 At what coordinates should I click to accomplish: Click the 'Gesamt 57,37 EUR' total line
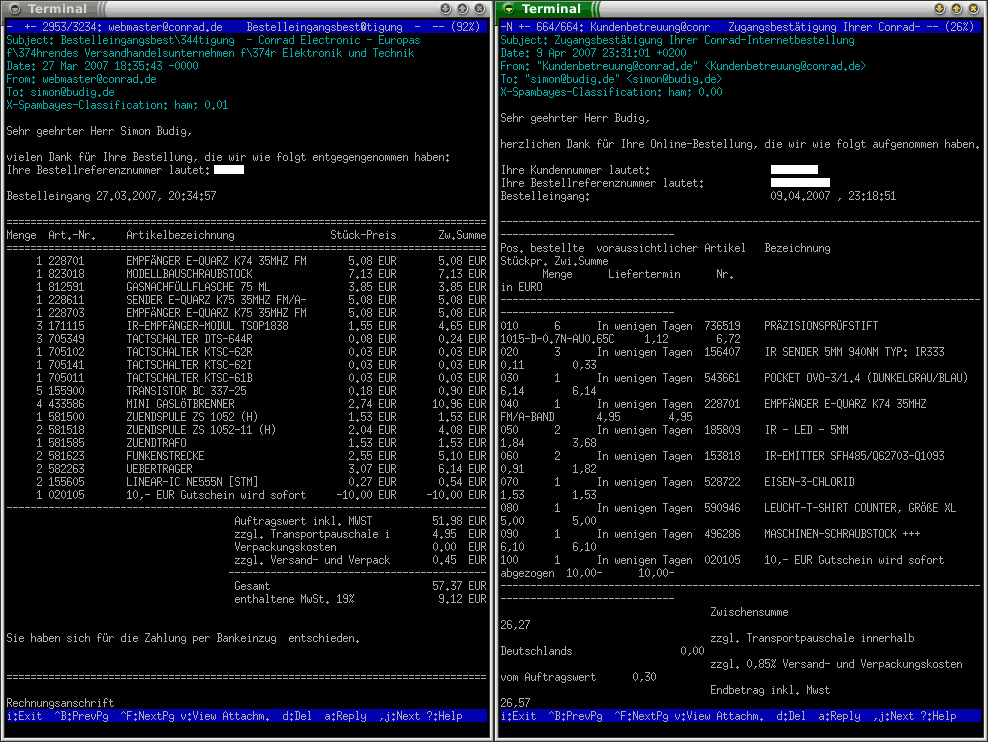click(360, 586)
